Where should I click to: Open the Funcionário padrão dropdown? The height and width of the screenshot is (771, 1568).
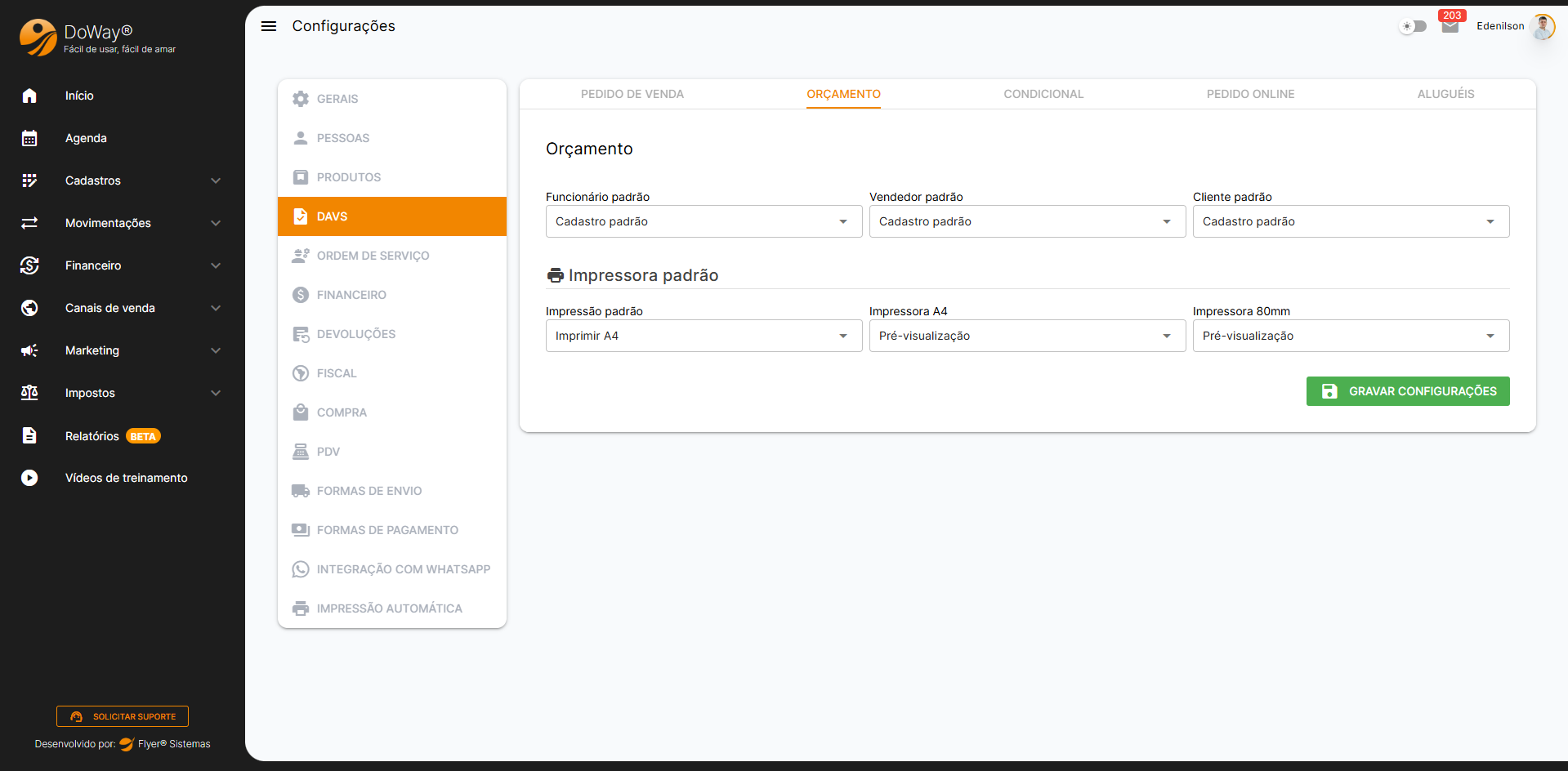pyautogui.click(x=703, y=221)
